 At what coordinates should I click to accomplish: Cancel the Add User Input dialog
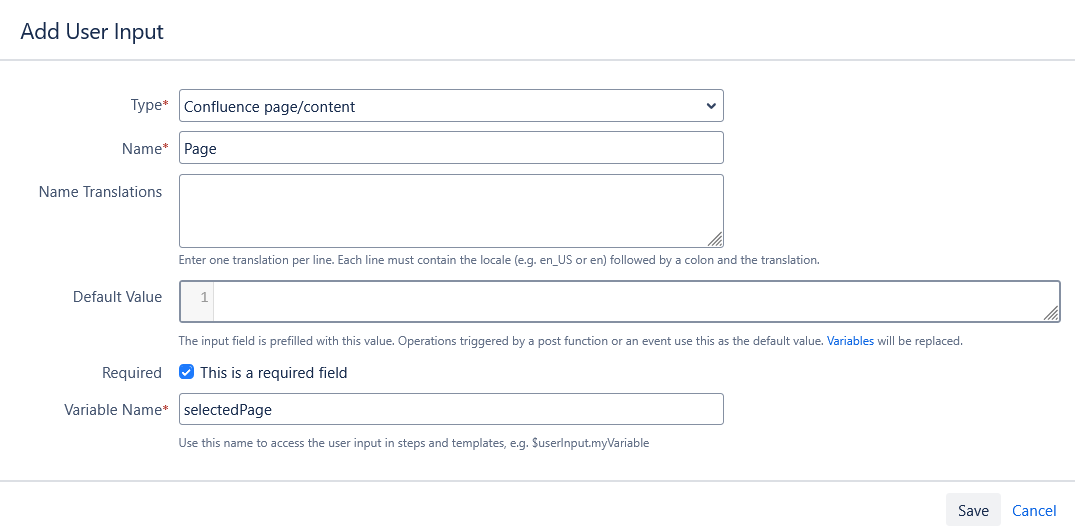tap(1034, 510)
